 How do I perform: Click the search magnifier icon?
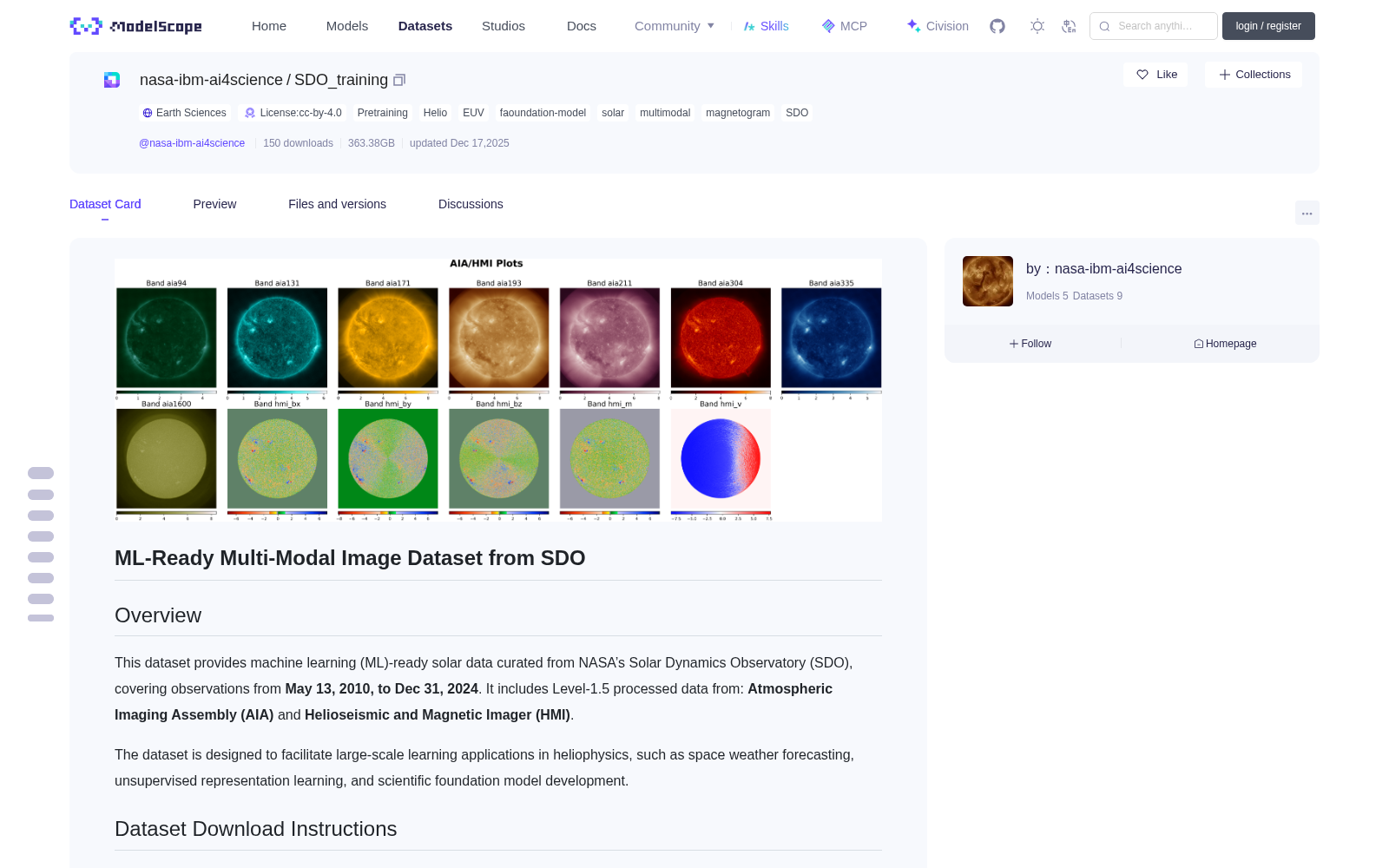pos(1105,26)
